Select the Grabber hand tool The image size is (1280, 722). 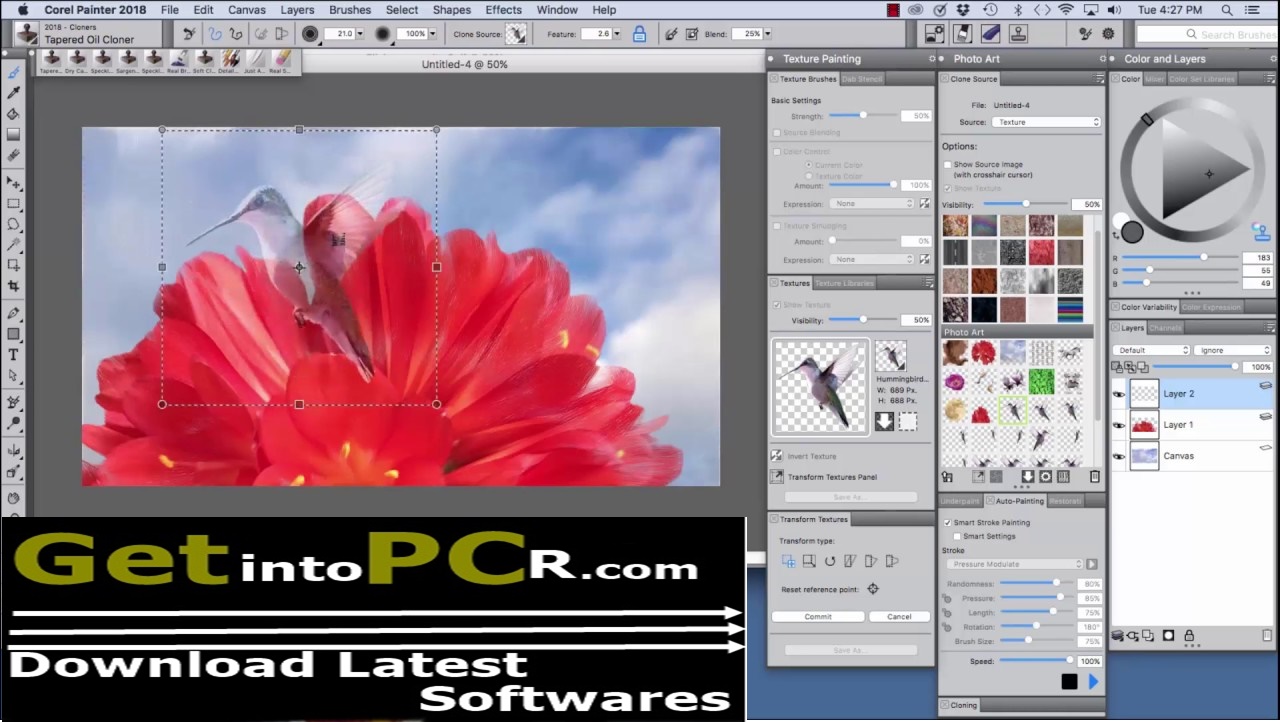(x=13, y=497)
